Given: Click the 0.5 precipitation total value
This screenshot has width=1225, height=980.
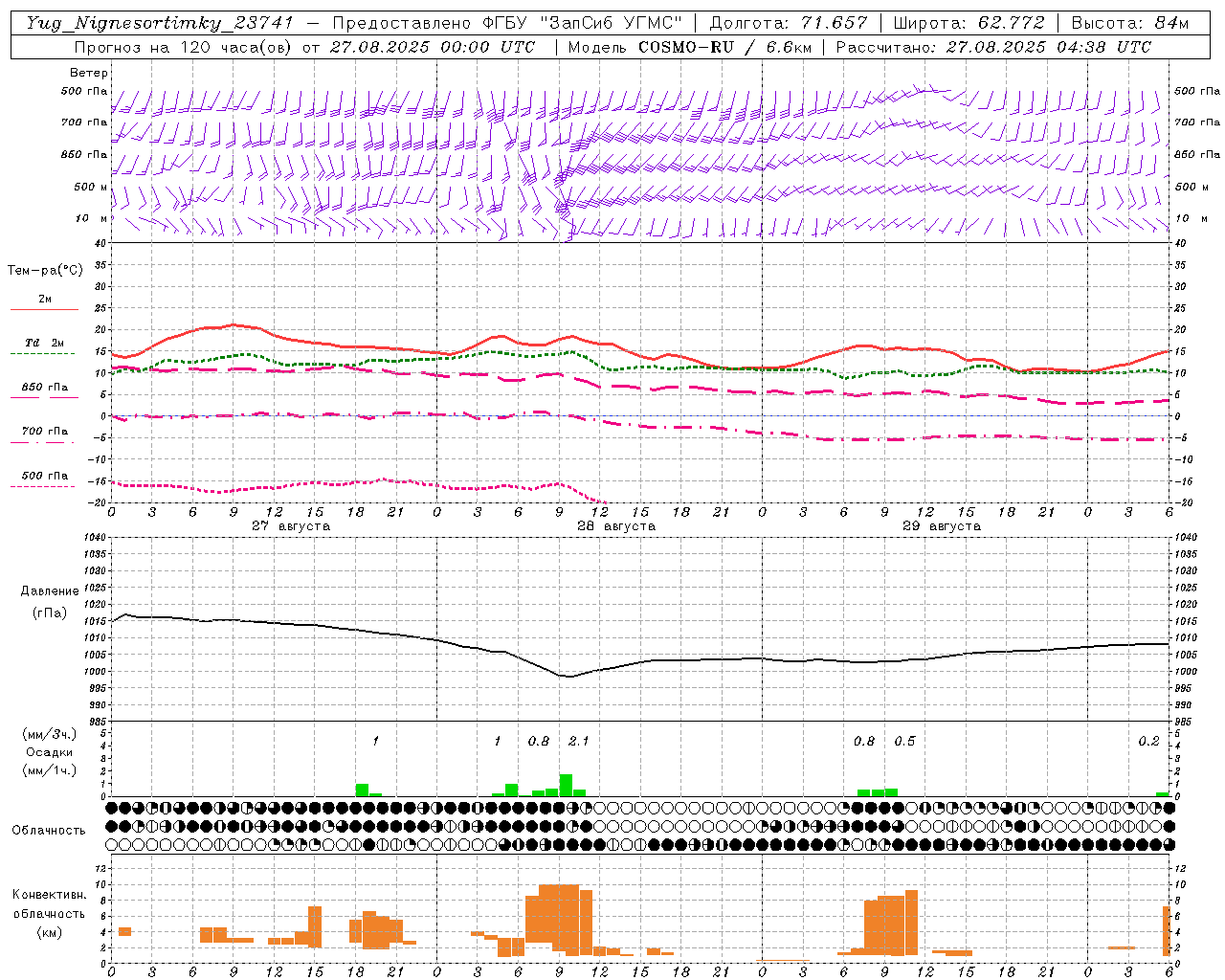Looking at the screenshot, I should [904, 741].
